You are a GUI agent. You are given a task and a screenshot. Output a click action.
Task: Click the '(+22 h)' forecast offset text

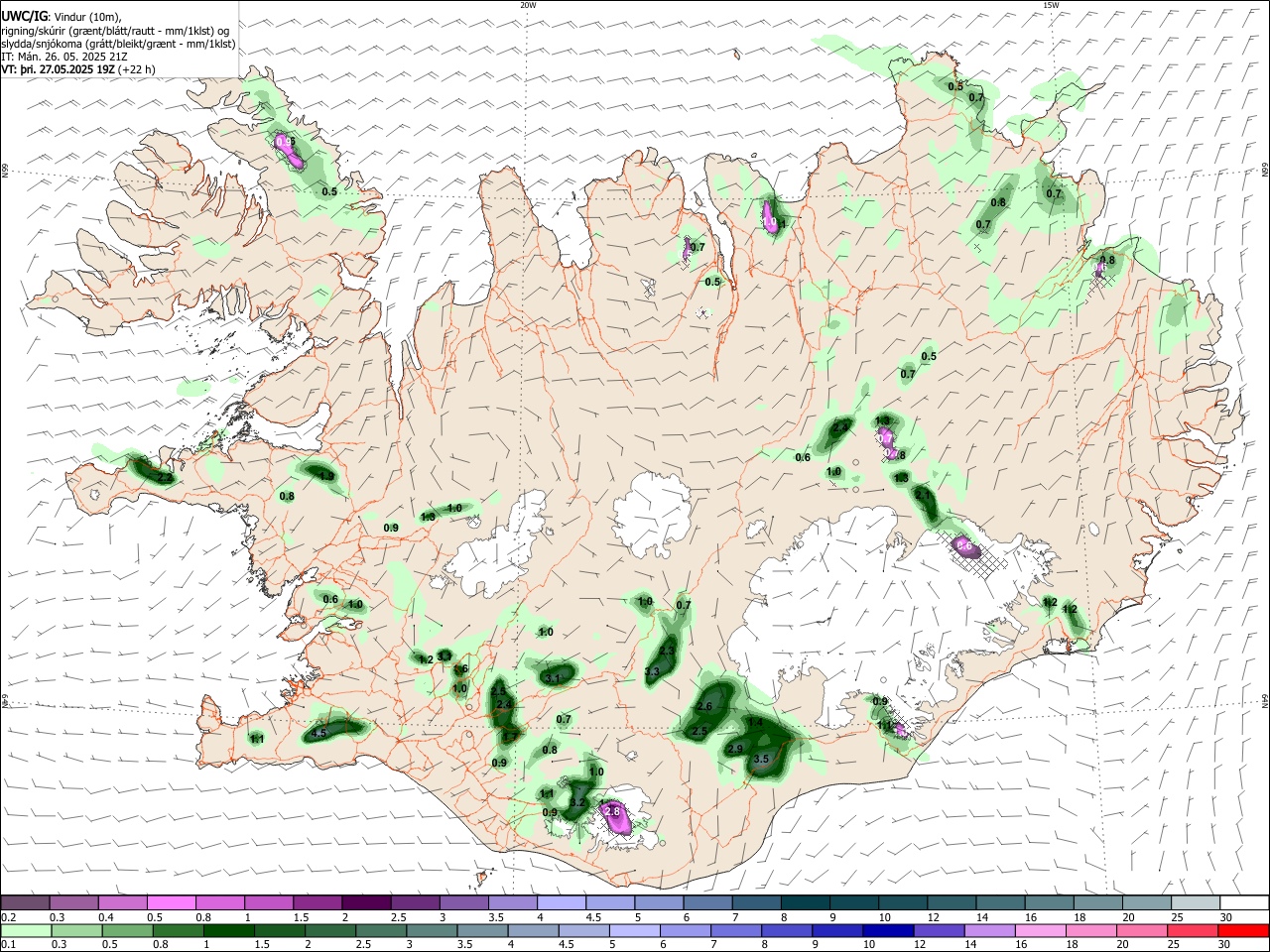click(137, 69)
